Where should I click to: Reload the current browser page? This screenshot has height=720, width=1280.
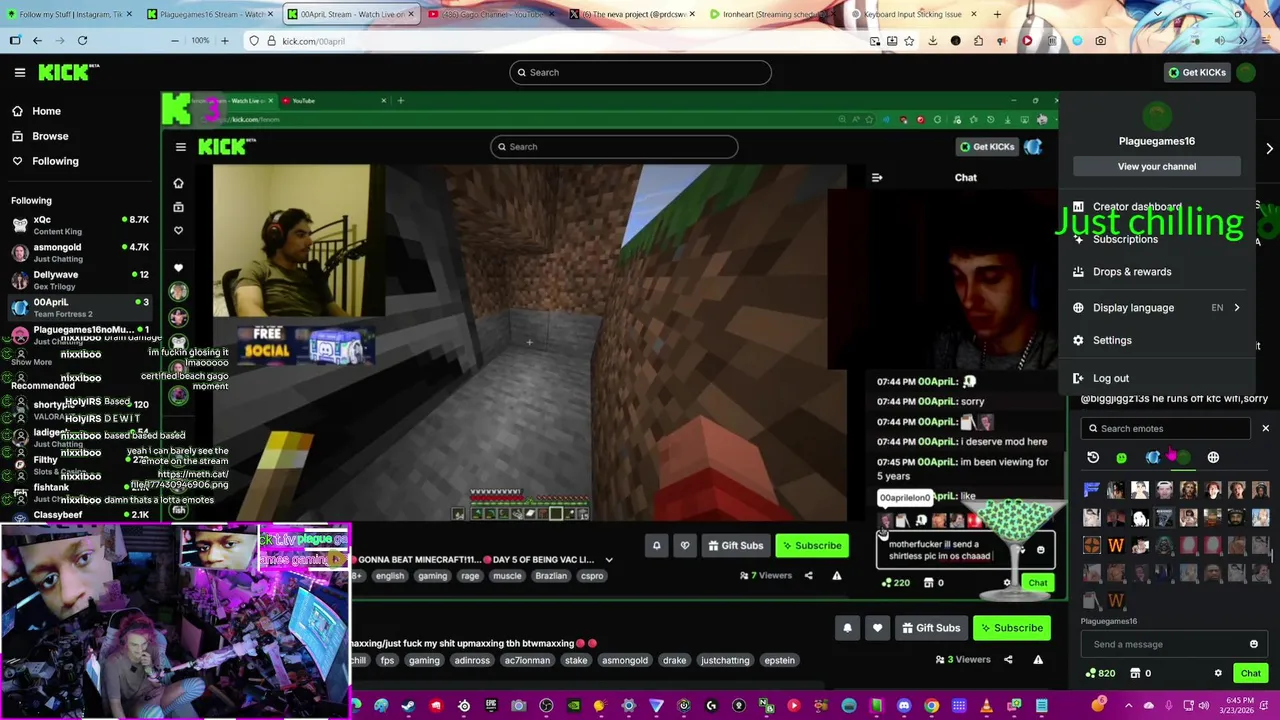point(82,41)
